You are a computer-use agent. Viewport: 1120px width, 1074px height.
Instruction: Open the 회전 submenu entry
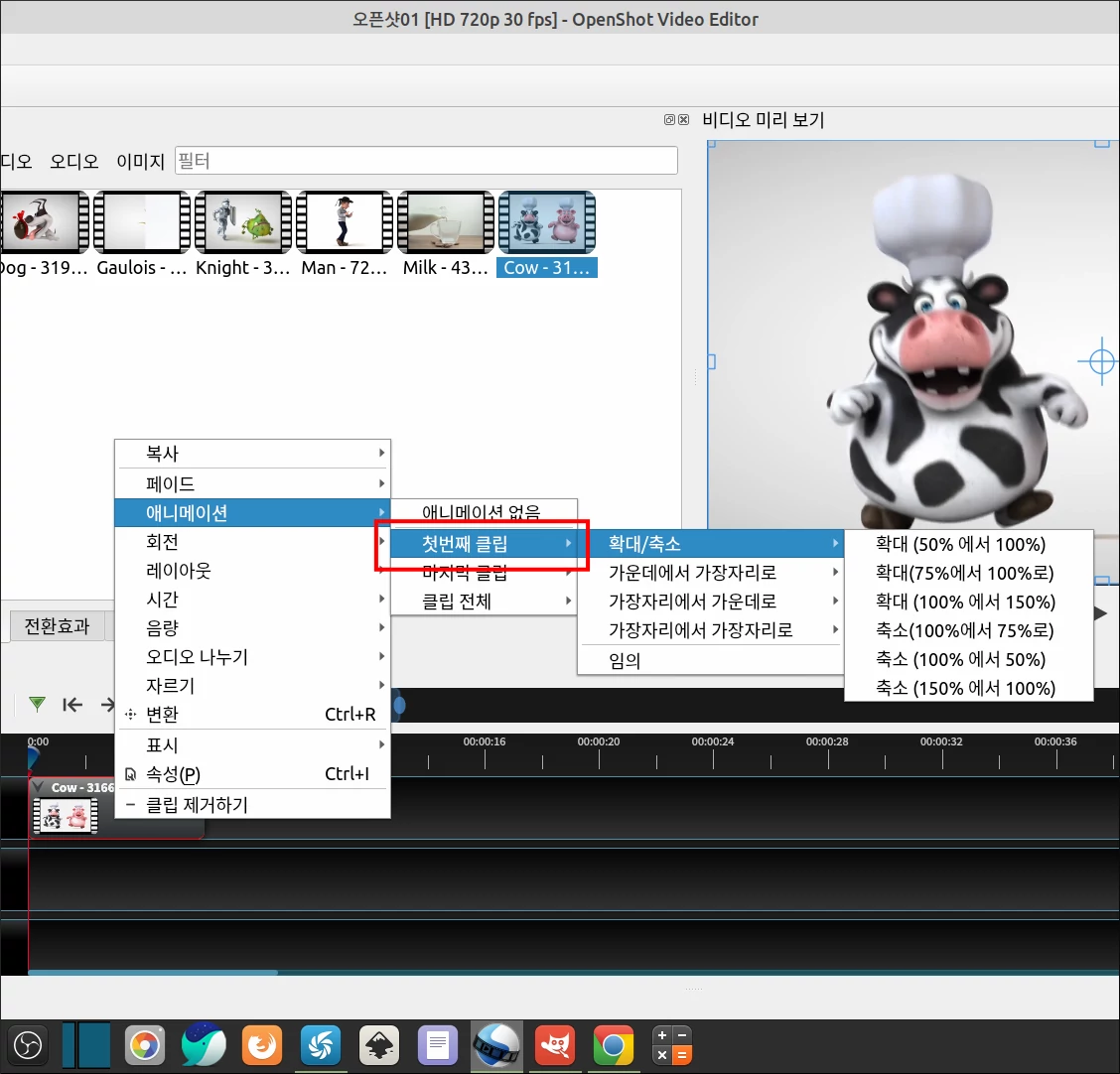pyautogui.click(x=252, y=542)
